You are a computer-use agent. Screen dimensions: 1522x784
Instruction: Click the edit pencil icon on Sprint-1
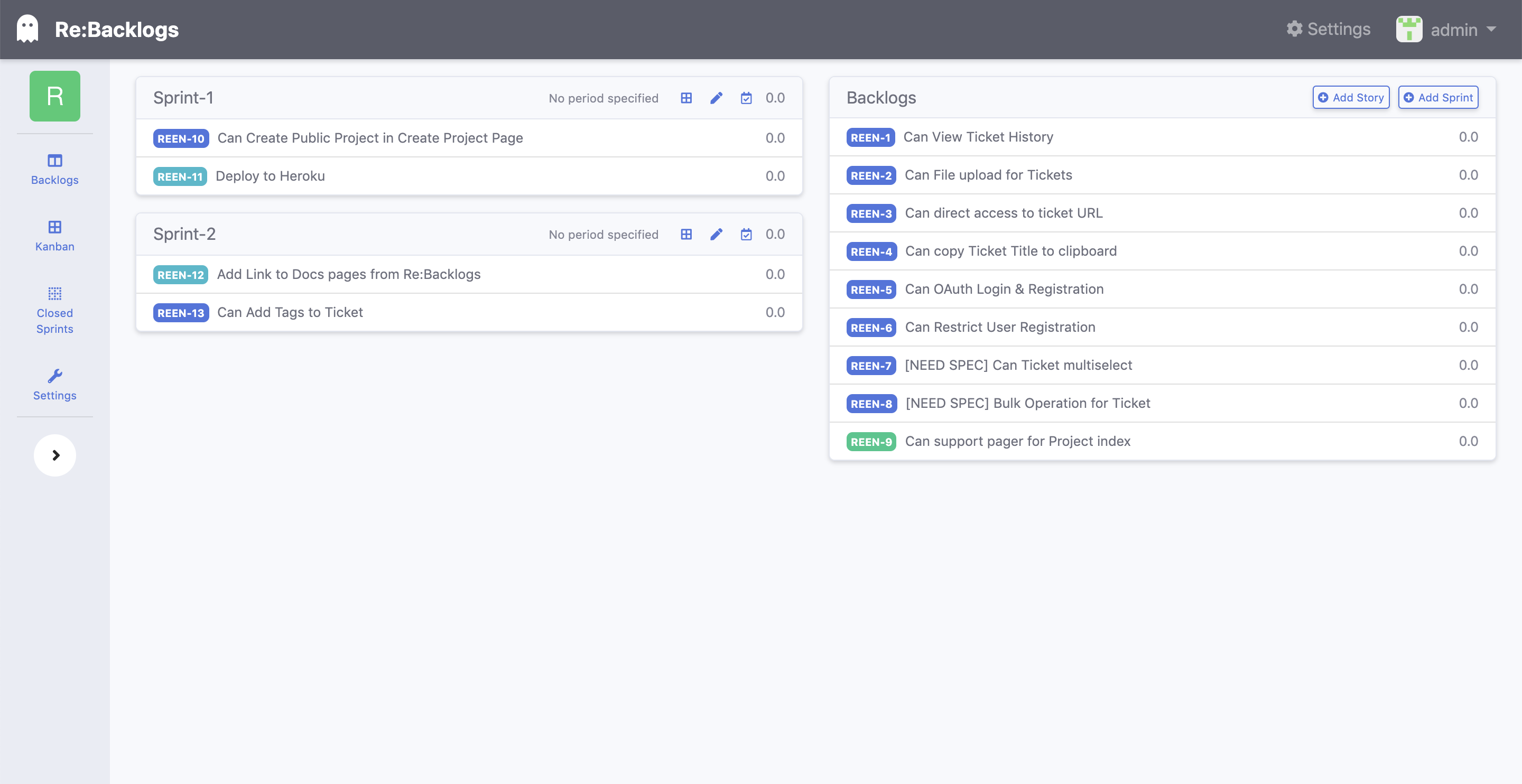715,98
